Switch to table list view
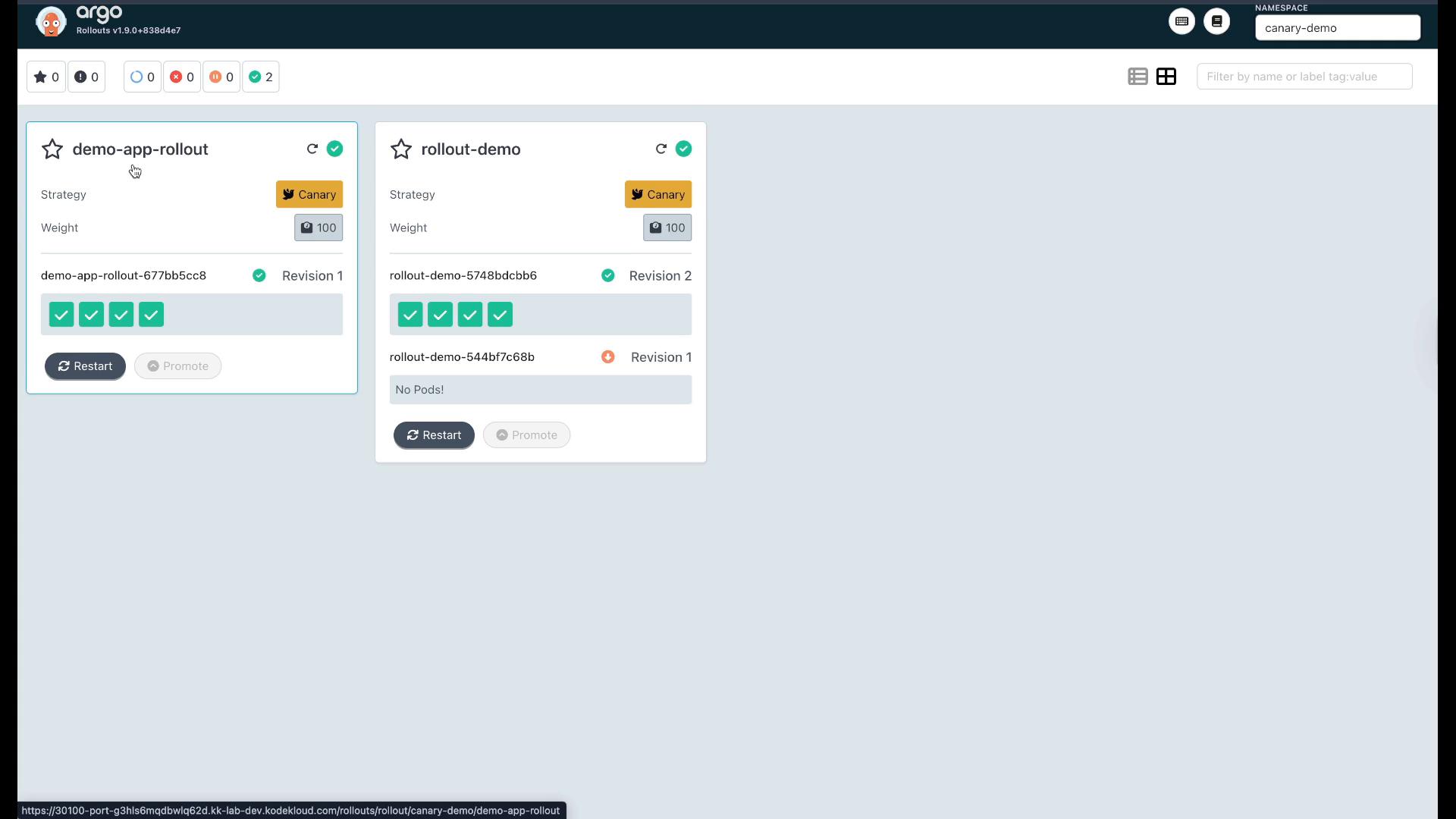 [x=1137, y=77]
